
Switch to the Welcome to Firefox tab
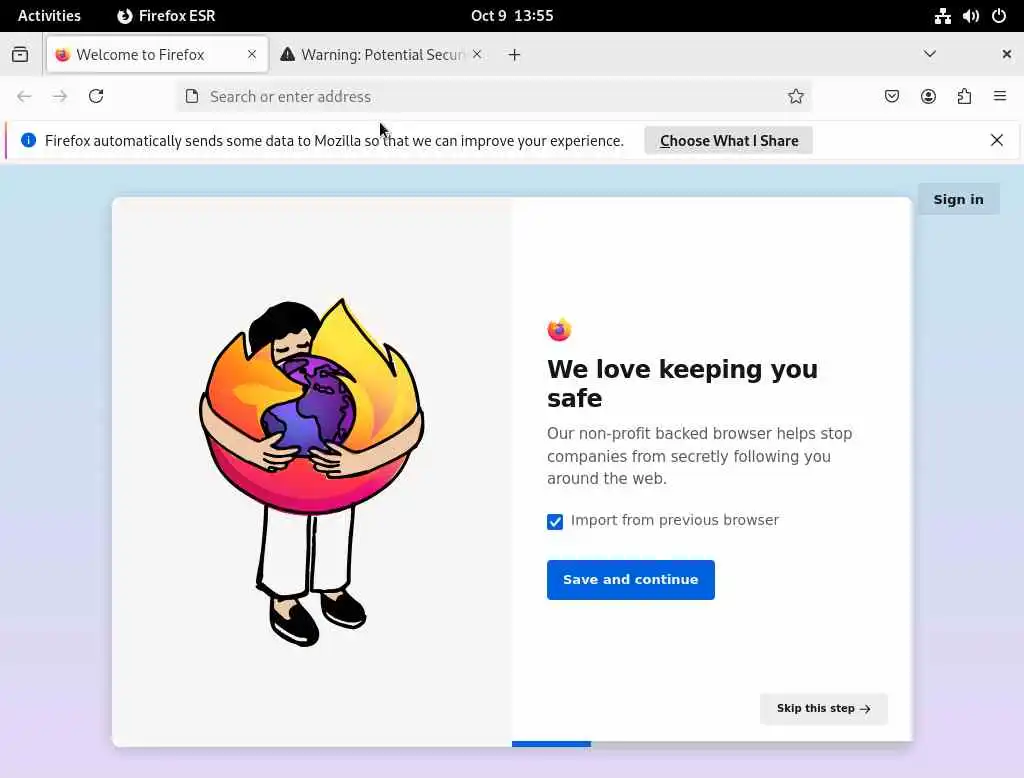tap(157, 54)
